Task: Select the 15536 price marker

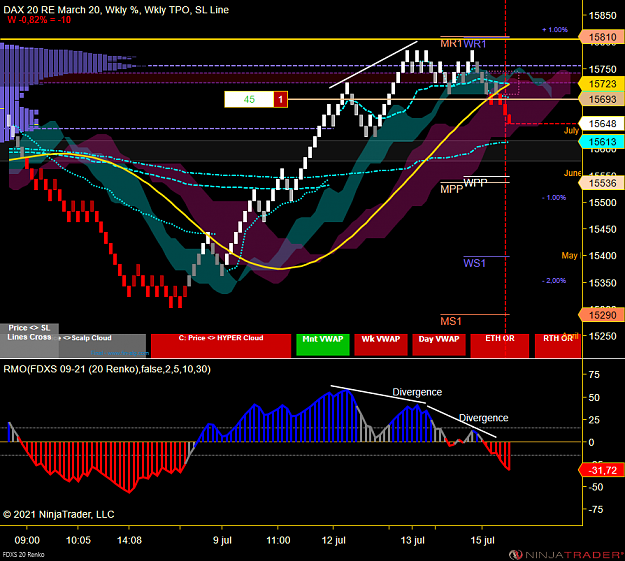Action: pyautogui.click(x=603, y=183)
